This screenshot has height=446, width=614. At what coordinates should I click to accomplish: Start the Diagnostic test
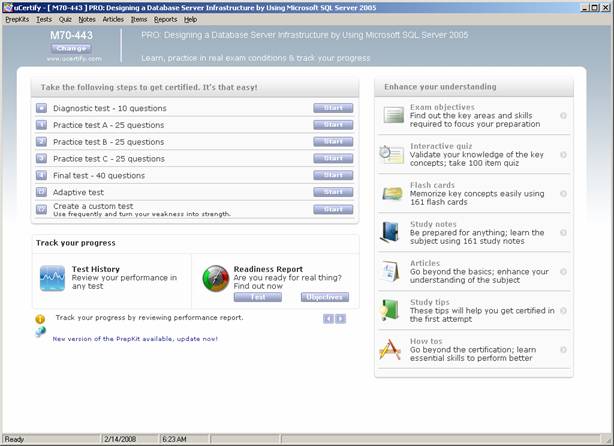[333, 108]
